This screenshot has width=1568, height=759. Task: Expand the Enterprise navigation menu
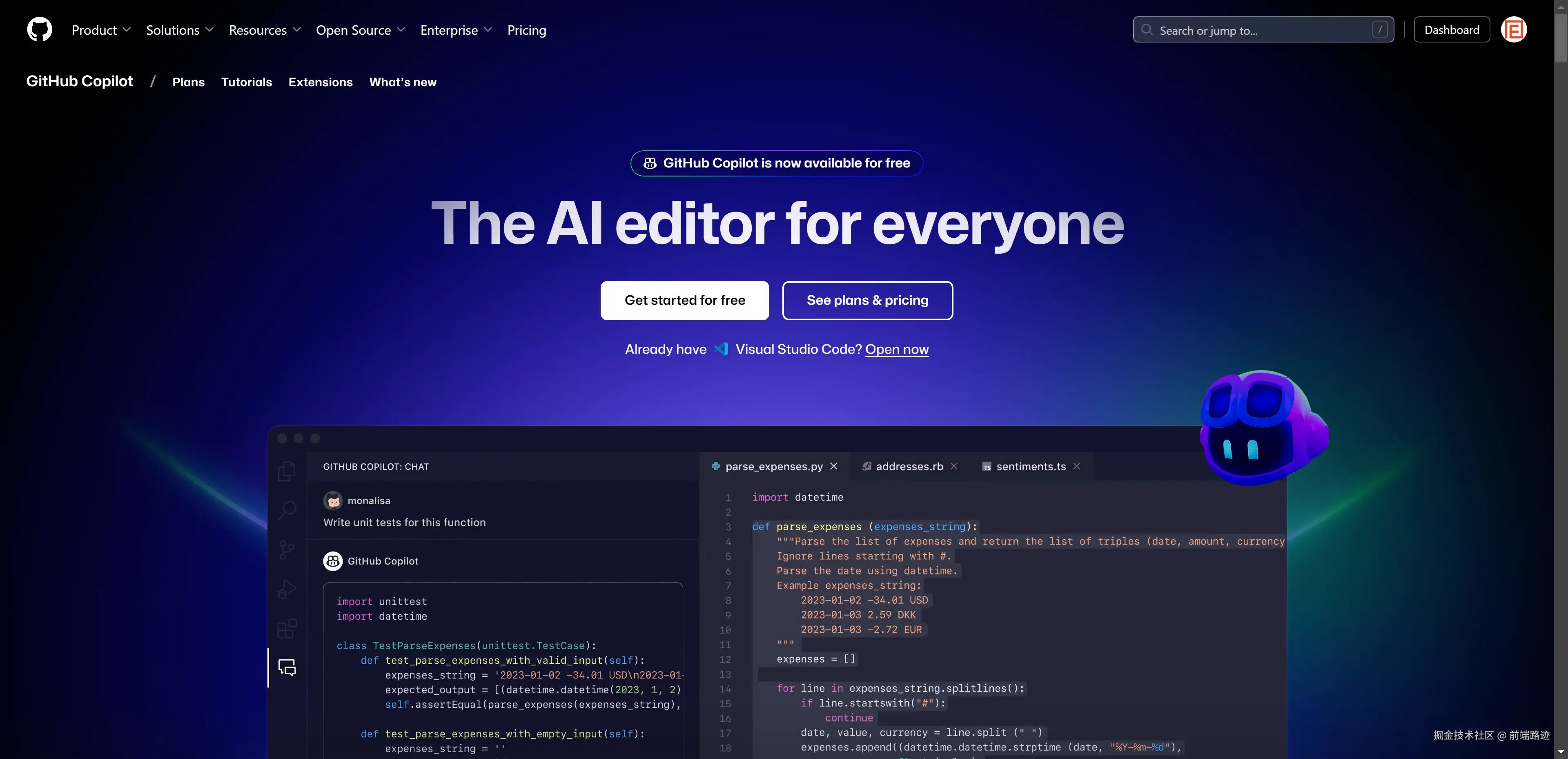[456, 31]
